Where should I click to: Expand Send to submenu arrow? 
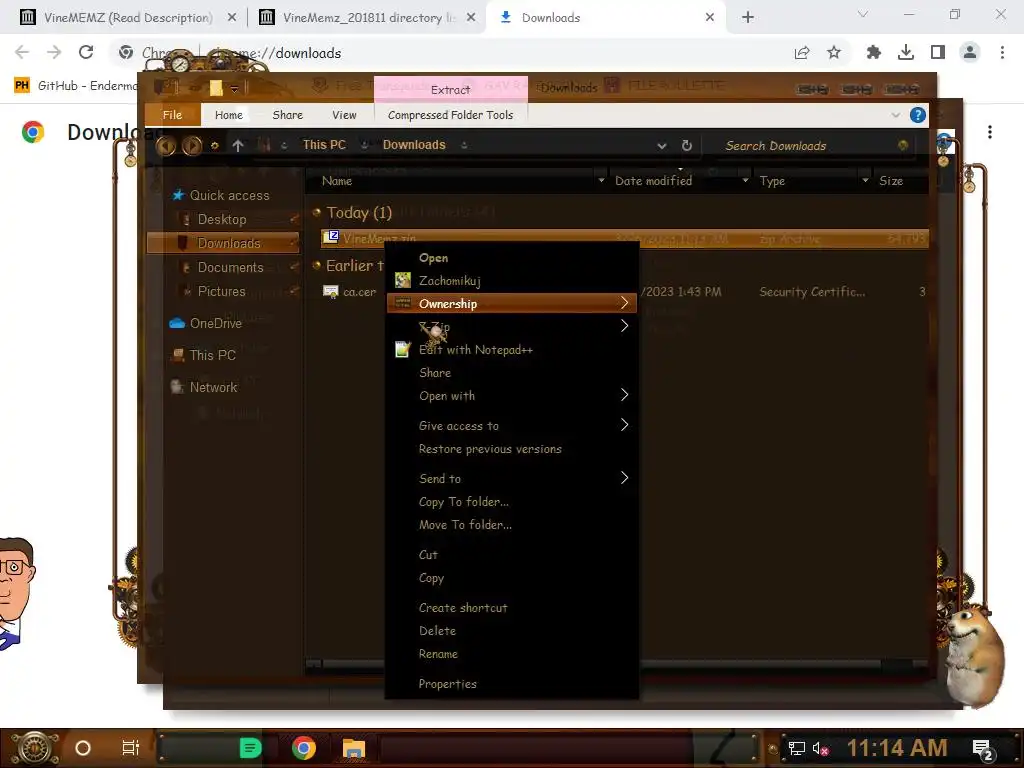[x=624, y=478]
